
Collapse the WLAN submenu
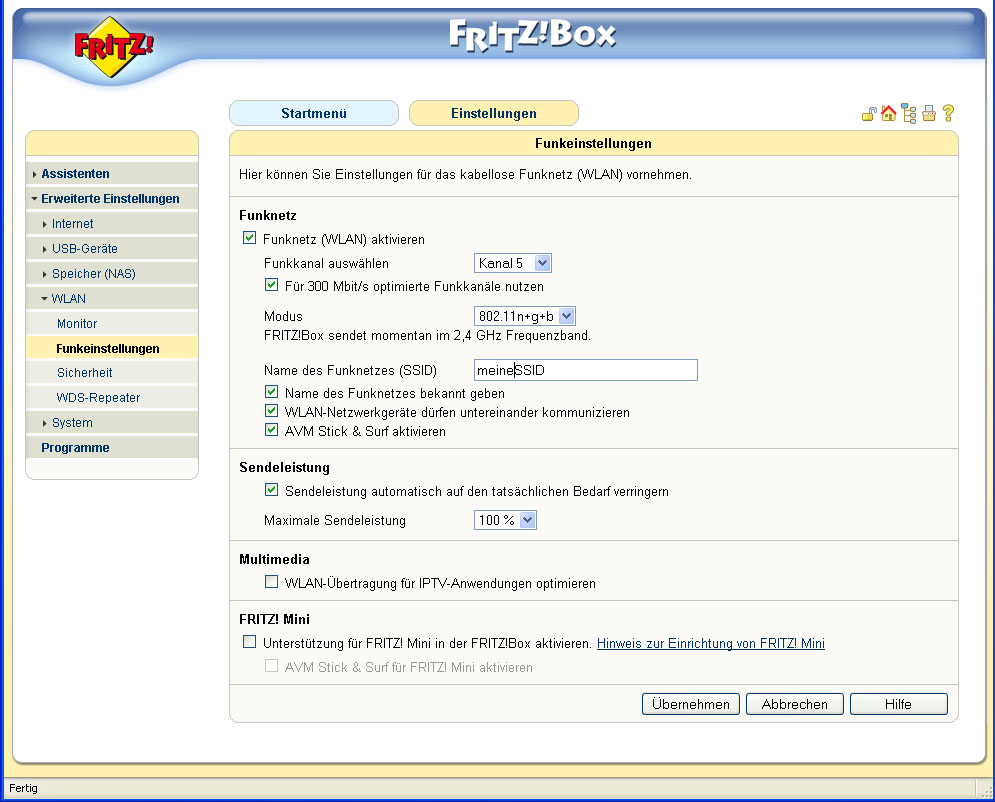pyautogui.click(x=112, y=299)
